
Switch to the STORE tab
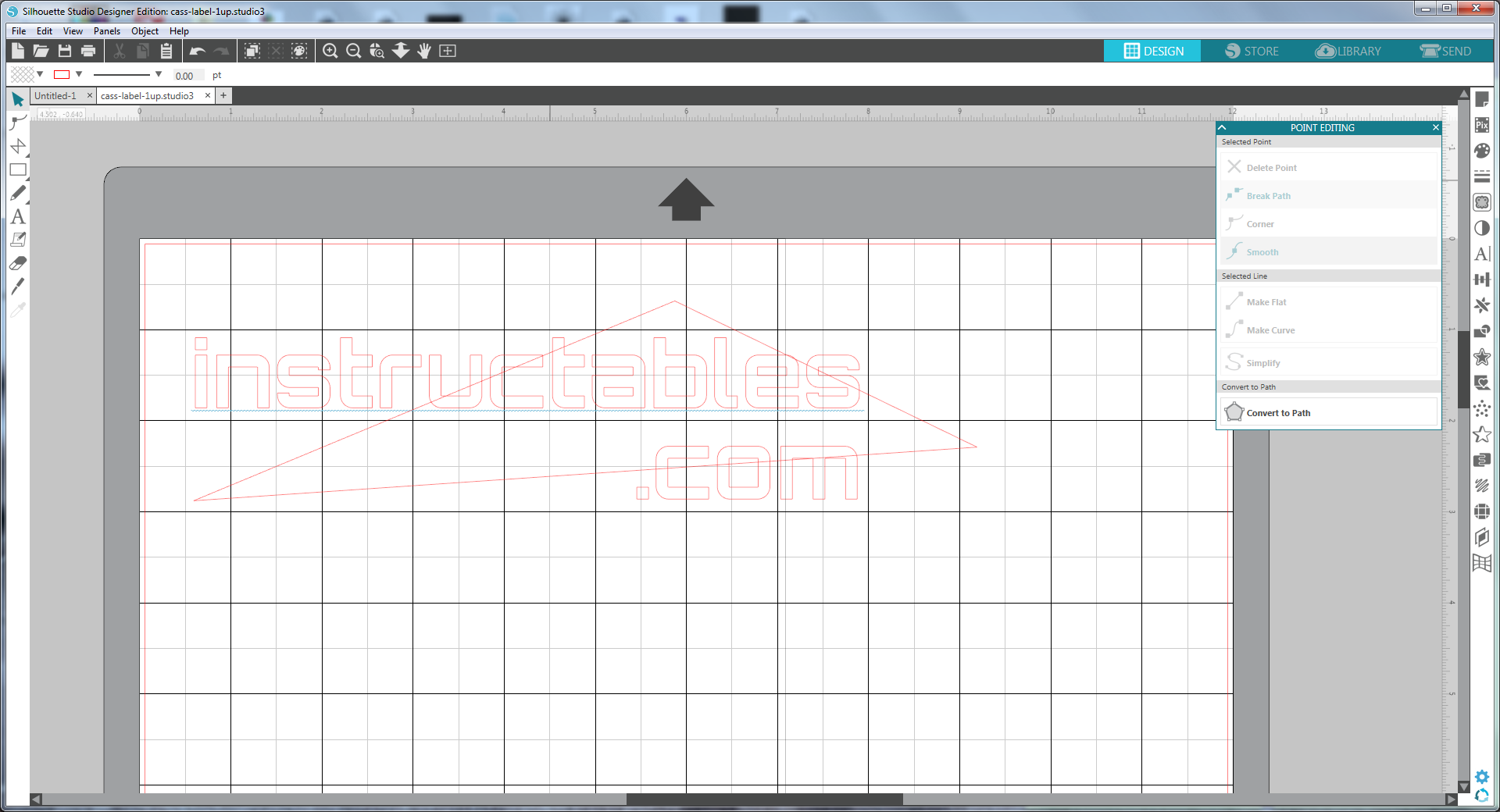(x=1252, y=51)
